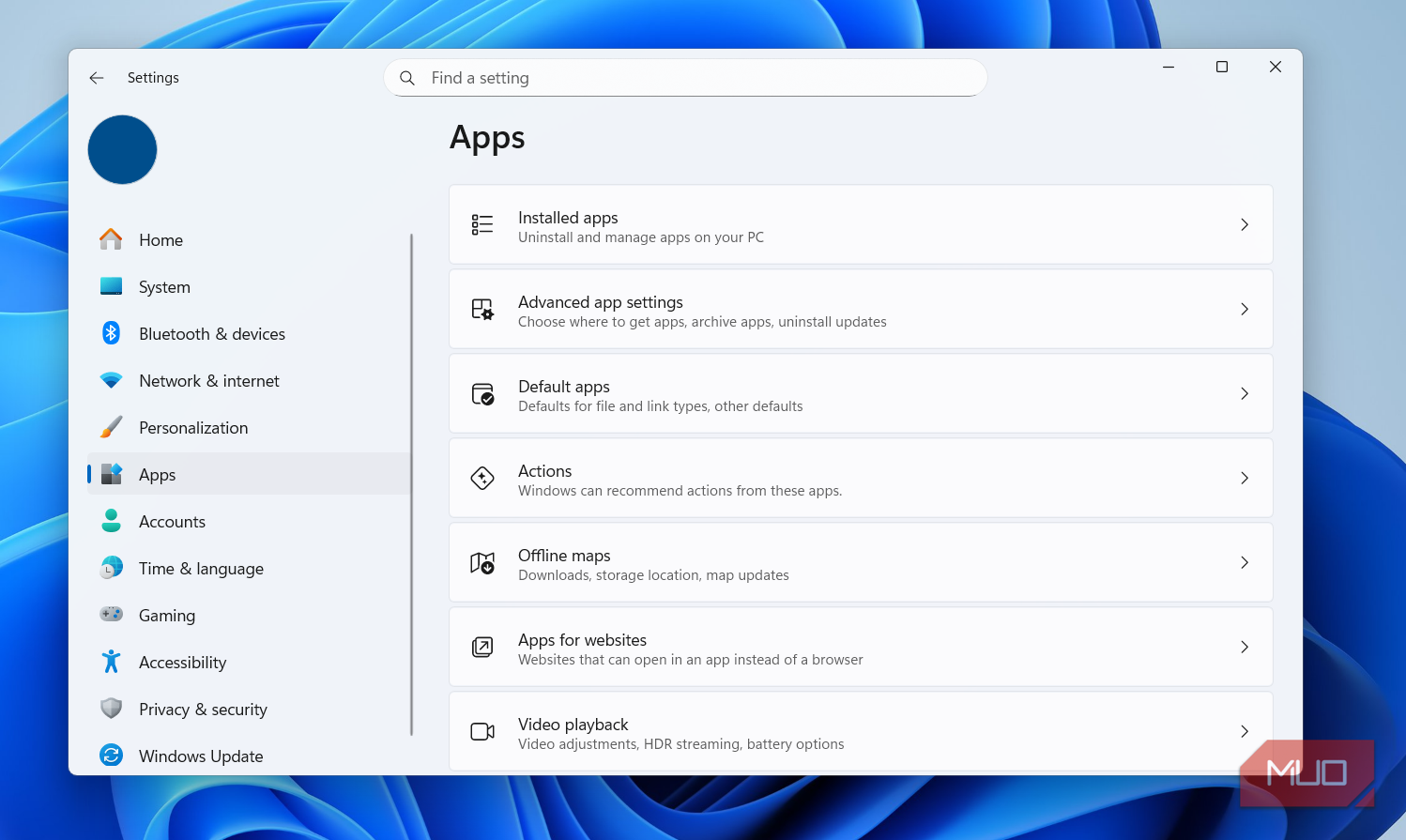Click the Bluetooth icon in sidebar
The height and width of the screenshot is (840, 1406).
[x=111, y=333]
